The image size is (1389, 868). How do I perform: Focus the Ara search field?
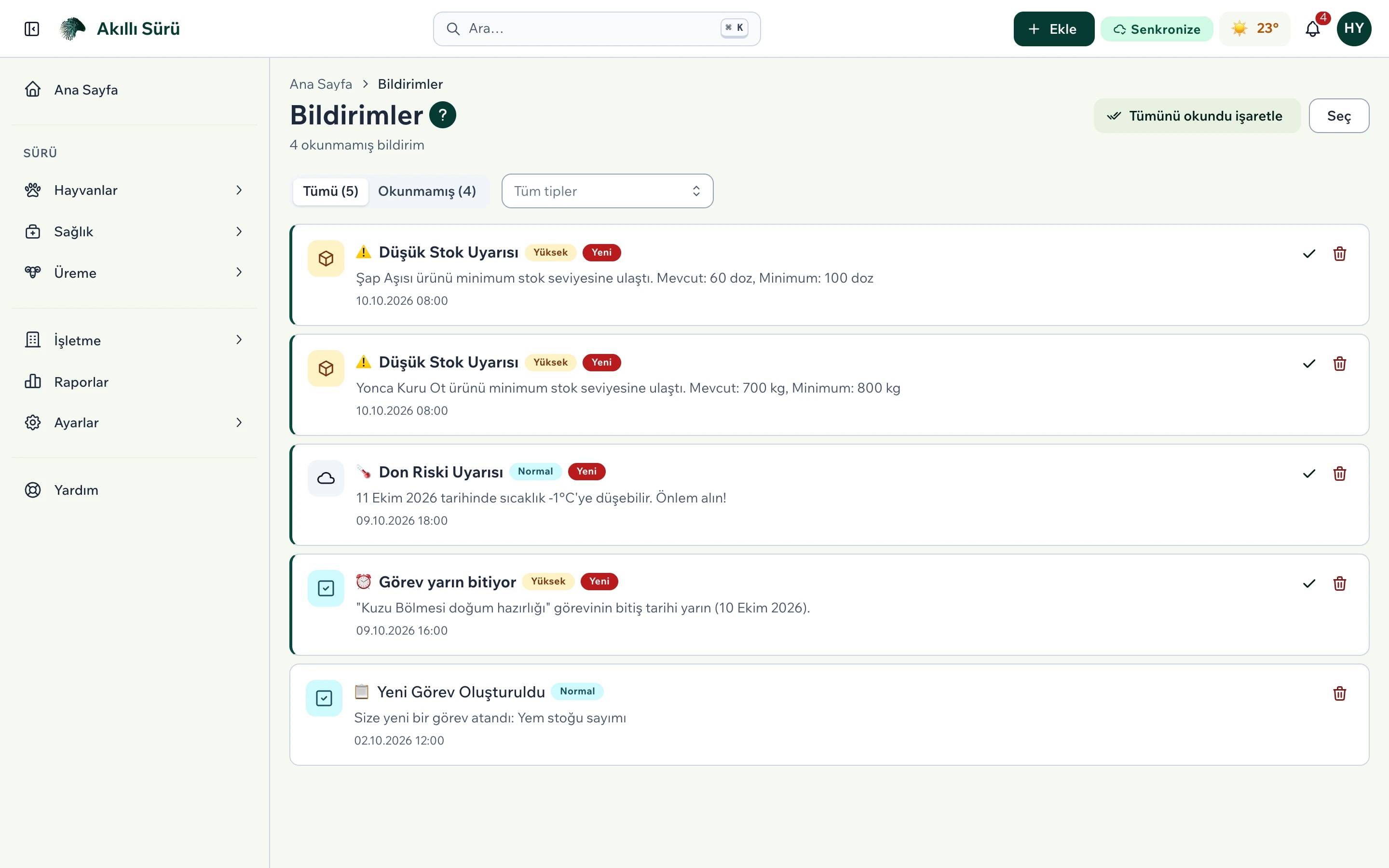pos(596,29)
